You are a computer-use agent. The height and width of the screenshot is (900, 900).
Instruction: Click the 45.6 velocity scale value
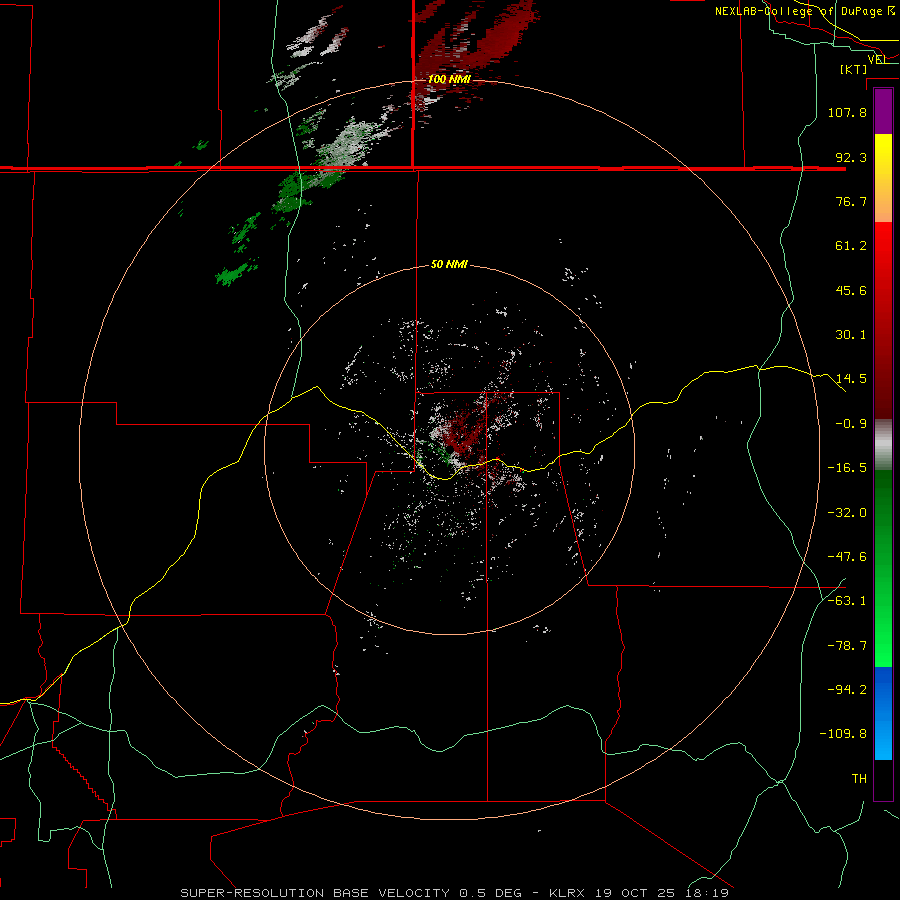pos(851,290)
